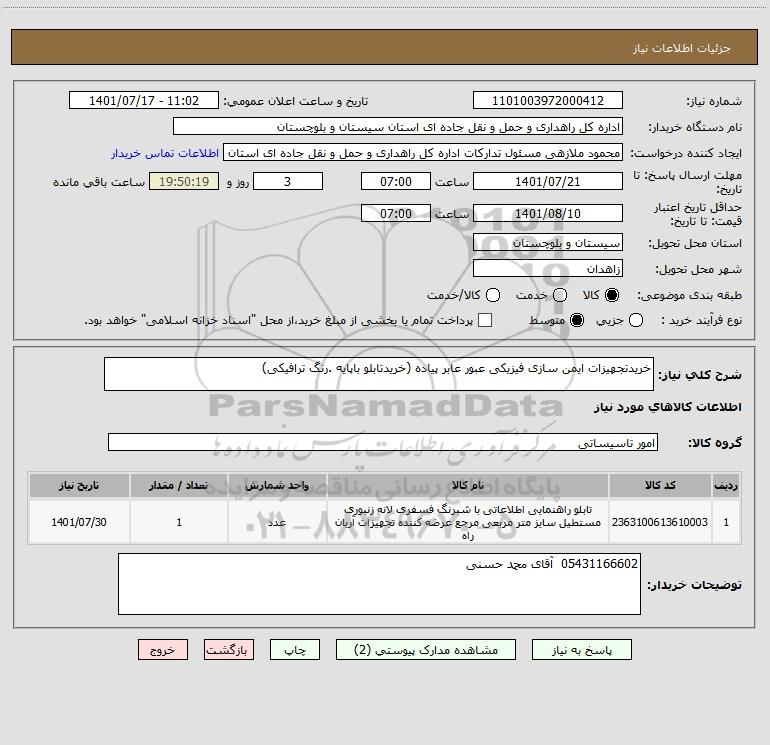Select the کالا/خدمت radio button
This screenshot has height=745, width=770.
click(493, 295)
